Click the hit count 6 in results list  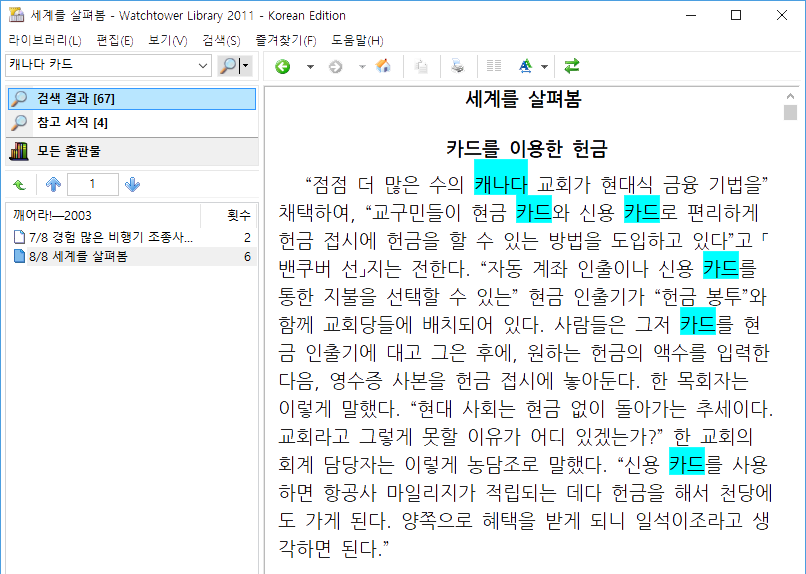(247, 256)
